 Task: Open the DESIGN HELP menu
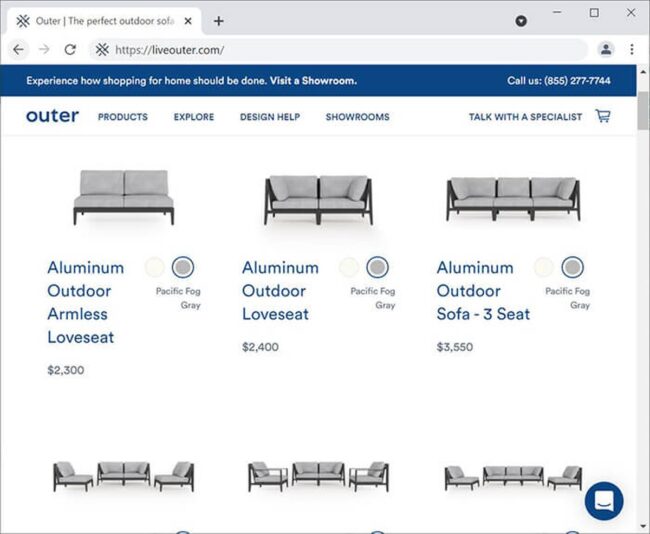270,117
